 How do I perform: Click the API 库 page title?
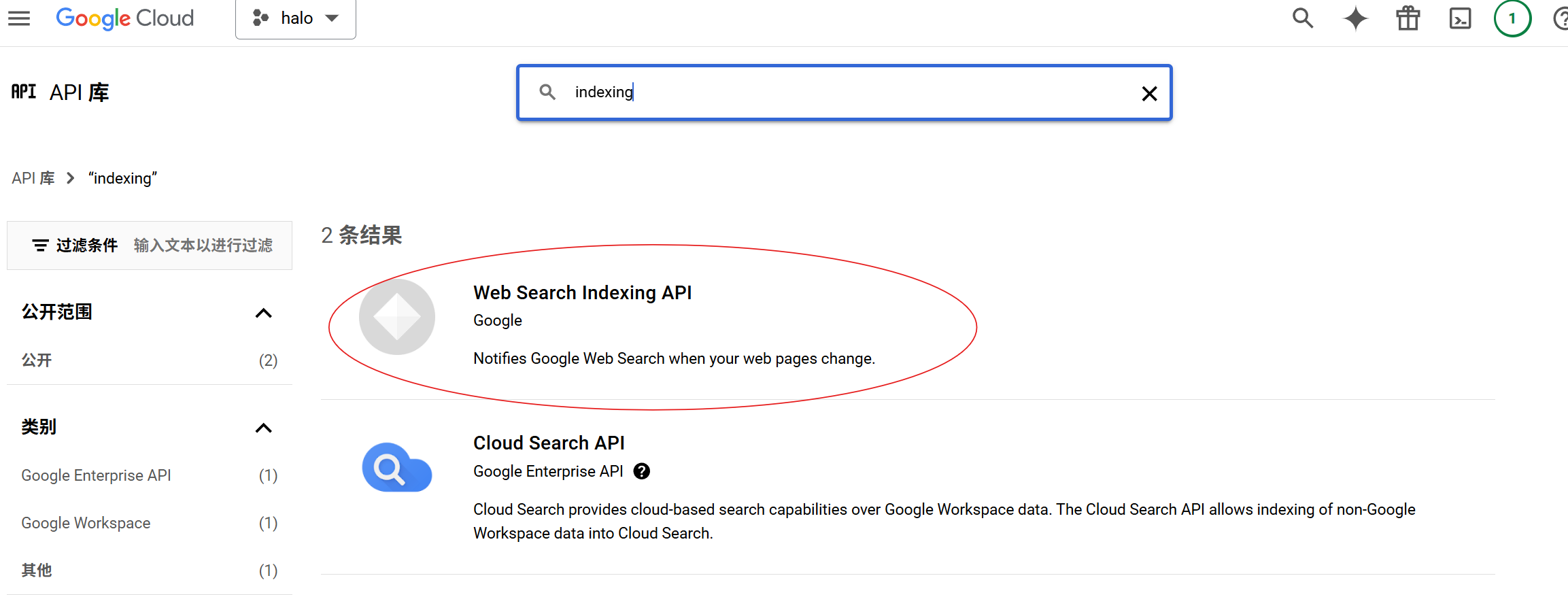[80, 92]
